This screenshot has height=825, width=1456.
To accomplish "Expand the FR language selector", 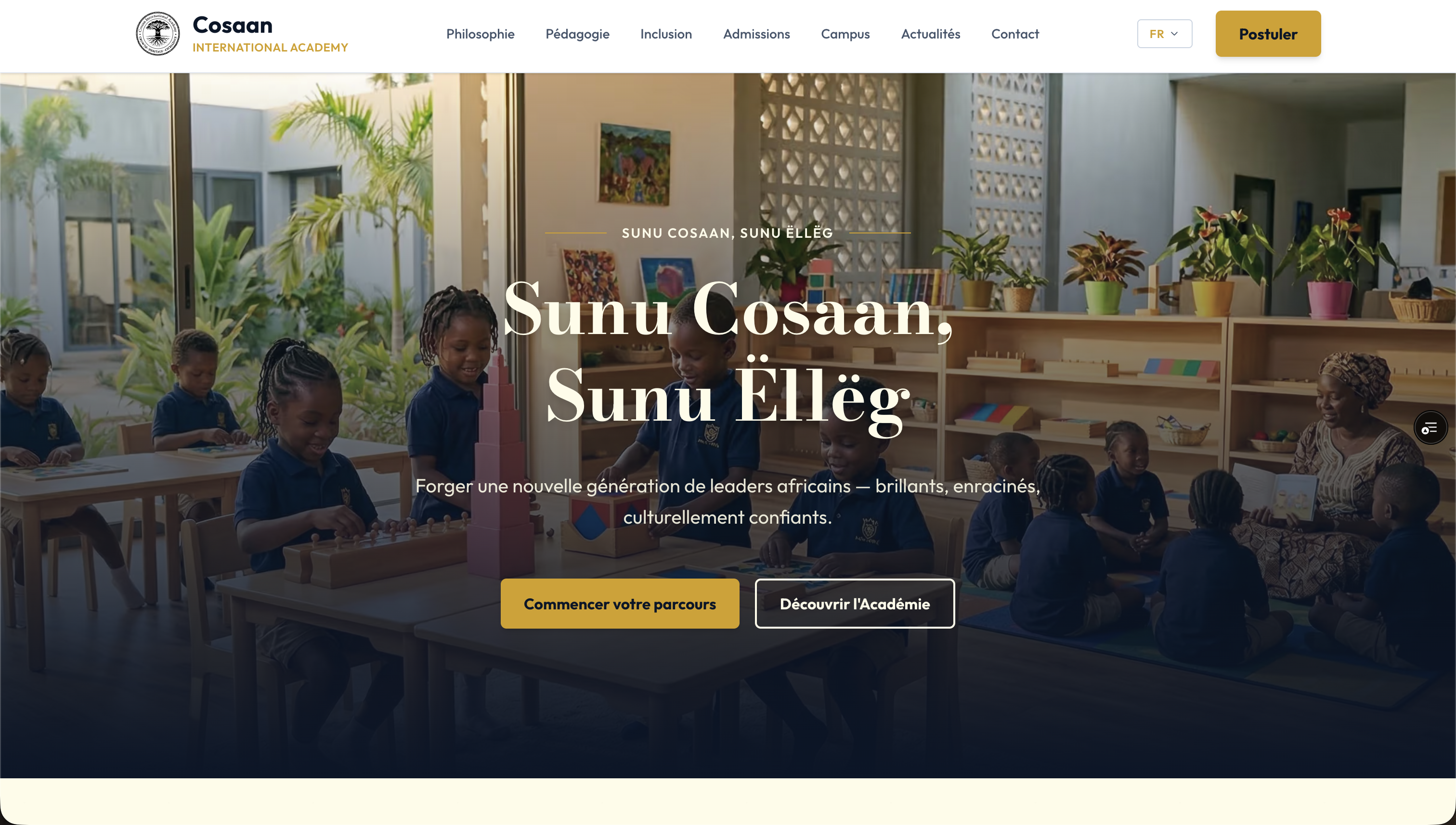I will 1164,34.
